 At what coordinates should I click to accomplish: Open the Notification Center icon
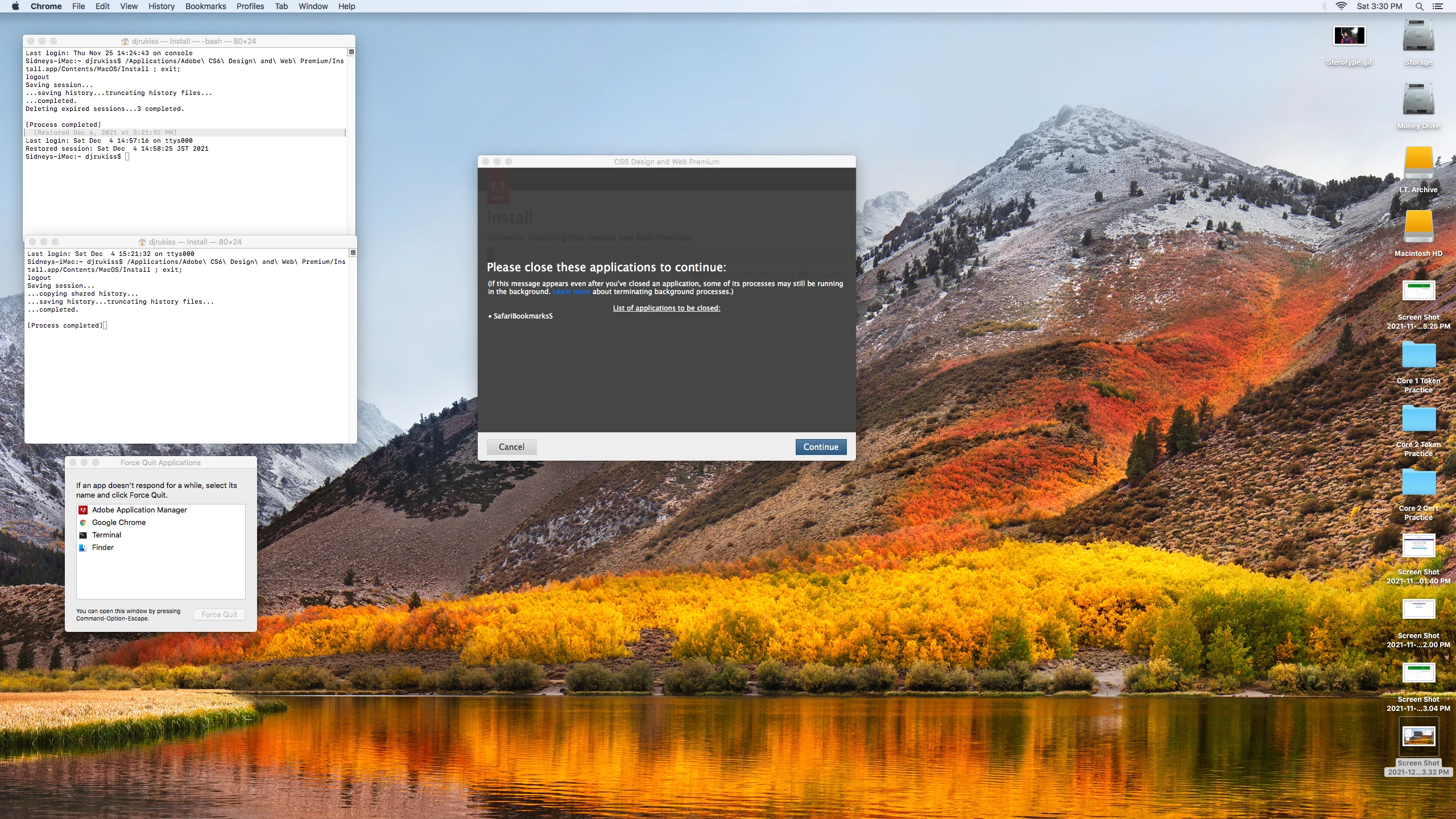coord(1438,6)
